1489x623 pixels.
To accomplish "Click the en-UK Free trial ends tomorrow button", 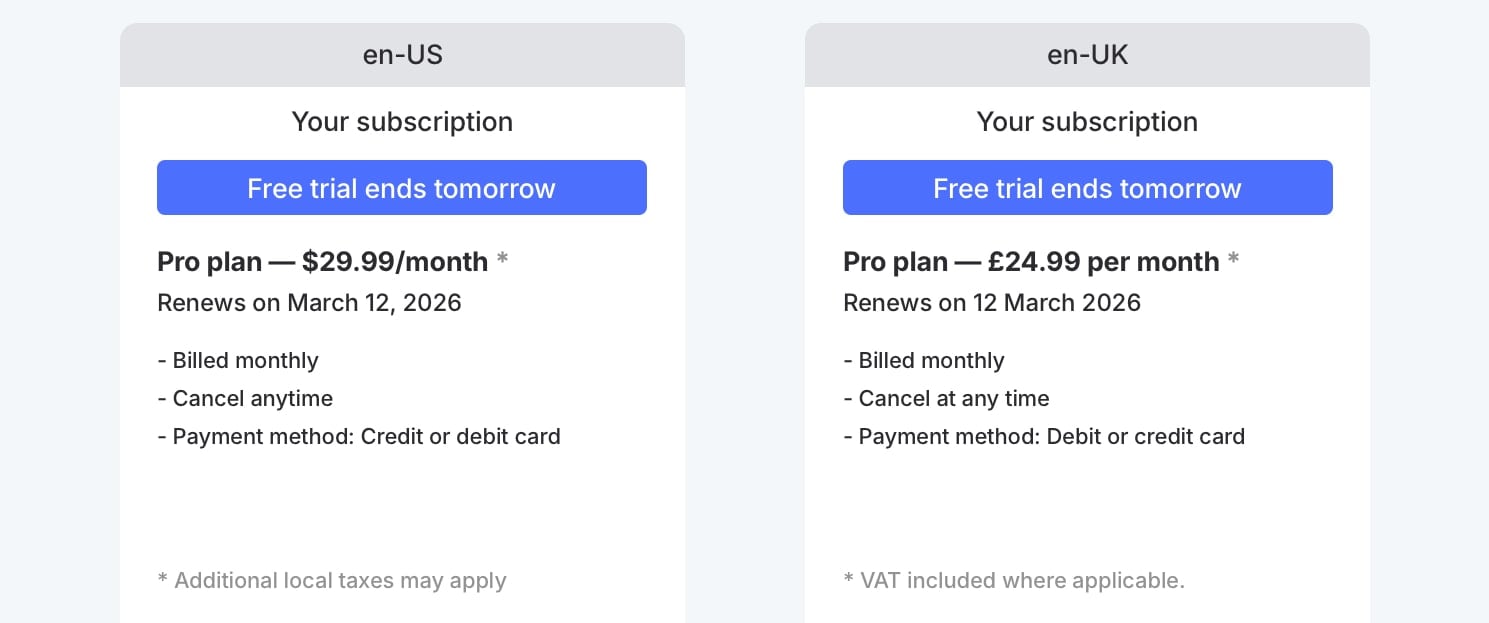I will (x=1087, y=188).
